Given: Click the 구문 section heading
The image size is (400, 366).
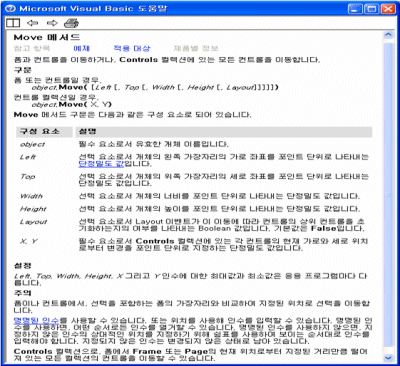Looking at the screenshot, I should 23,70.
